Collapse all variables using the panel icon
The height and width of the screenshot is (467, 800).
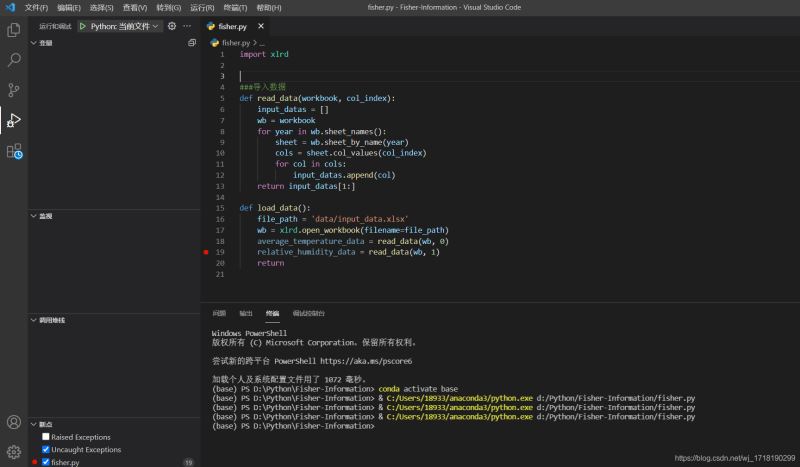click(x=192, y=43)
